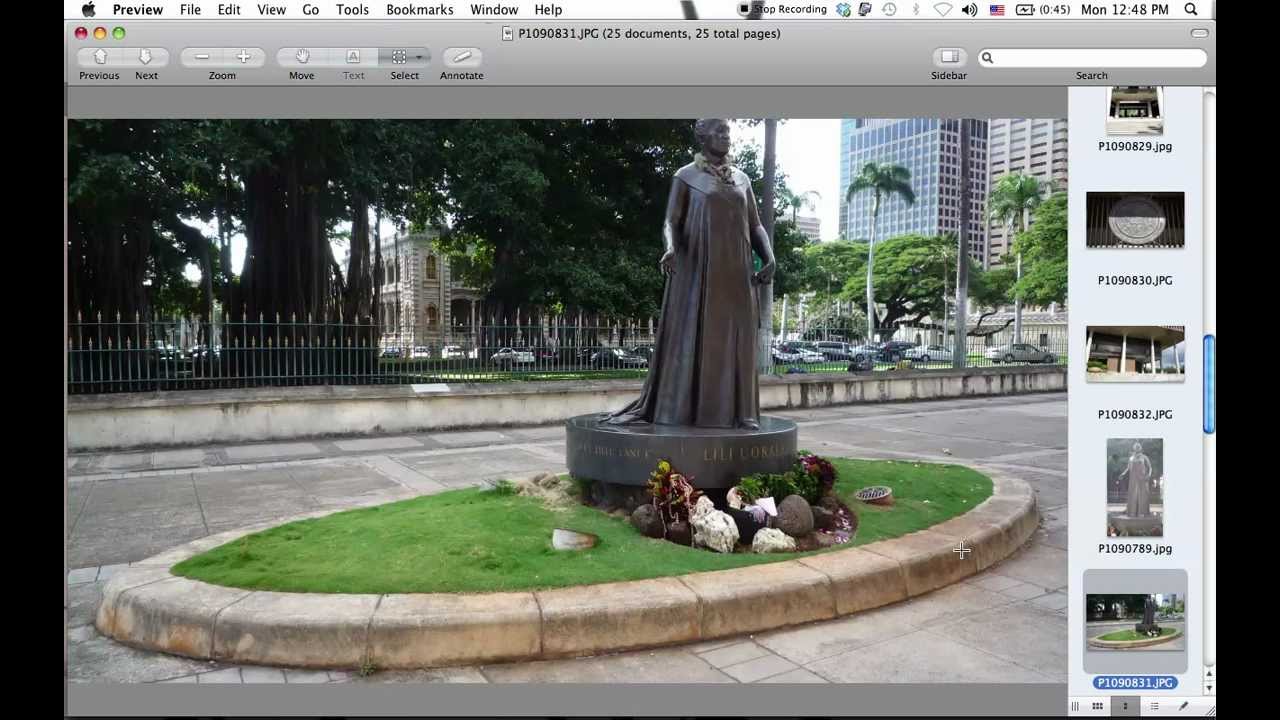Screen dimensions: 1280x720
Task: Click the P1090832.jpg file name label
Action: click(x=1135, y=415)
